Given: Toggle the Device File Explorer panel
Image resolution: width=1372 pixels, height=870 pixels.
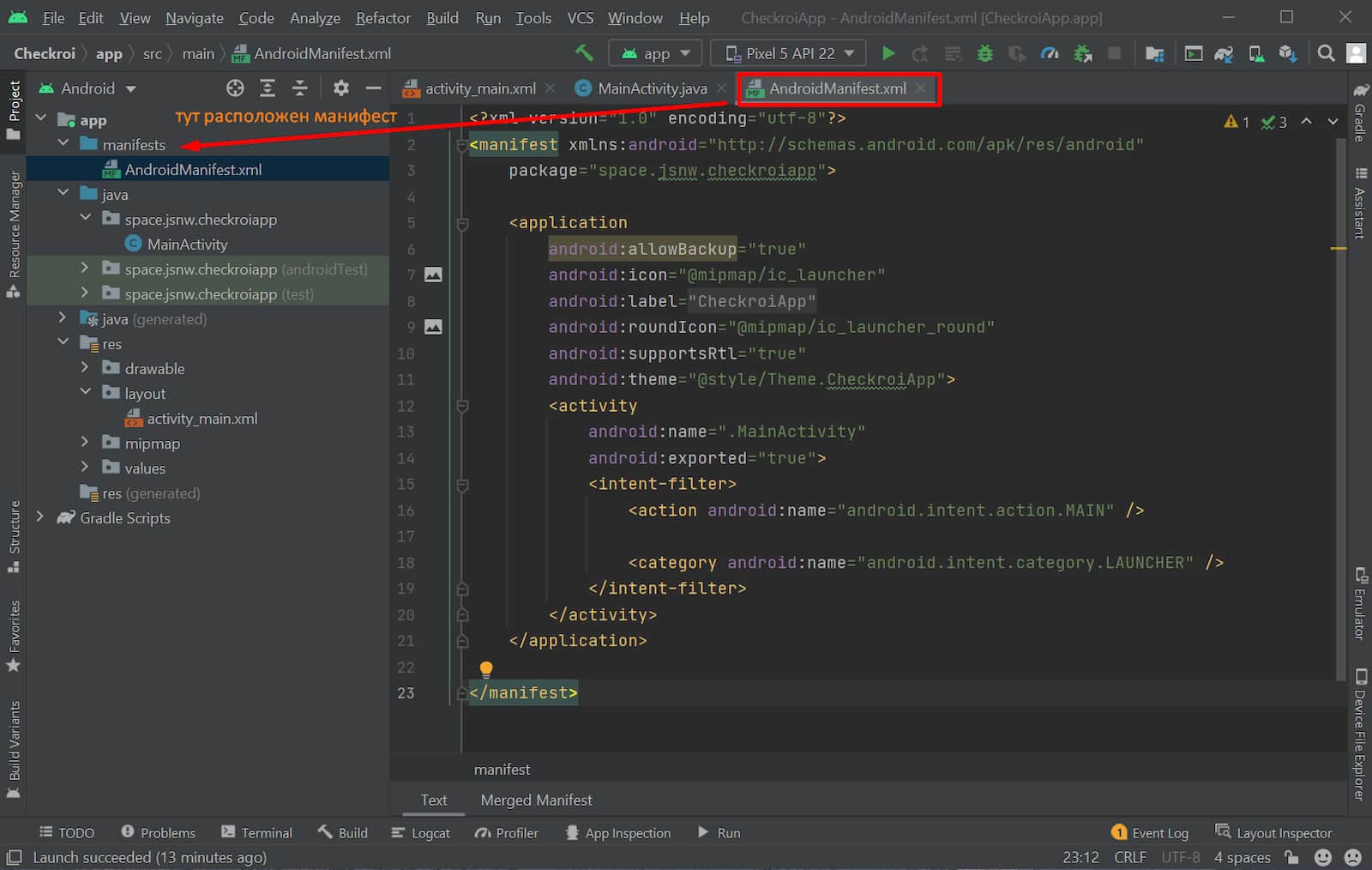Looking at the screenshot, I should (x=1360, y=734).
